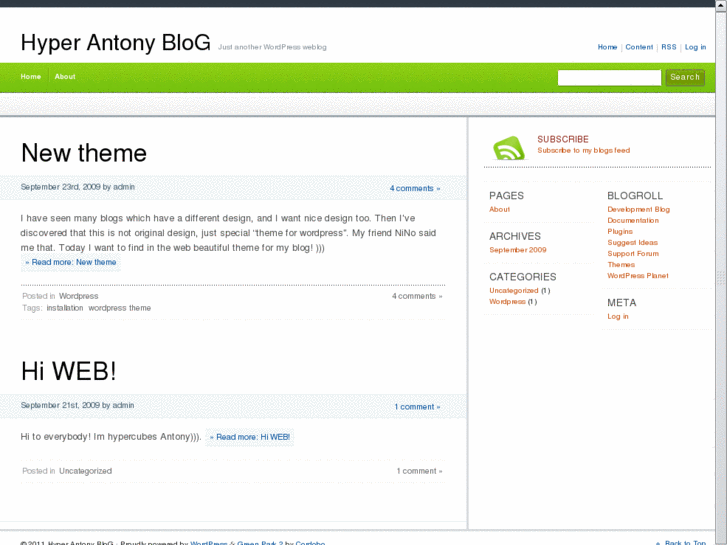Image resolution: width=727 pixels, height=545 pixels.
Task: Click Read more: Hi WEB! link
Action: [x=250, y=437]
